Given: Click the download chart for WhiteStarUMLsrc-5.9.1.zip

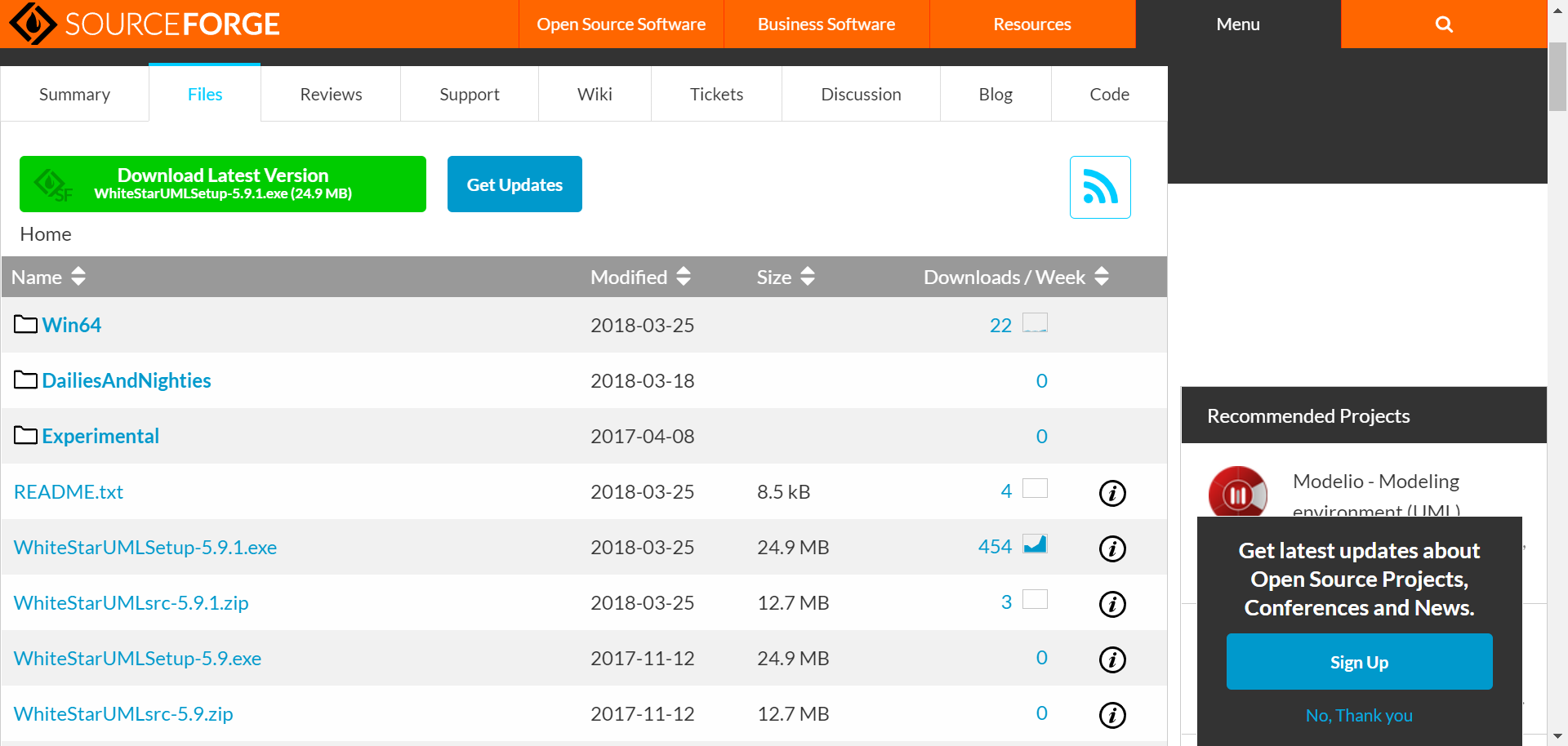Looking at the screenshot, I should pyautogui.click(x=1035, y=599).
